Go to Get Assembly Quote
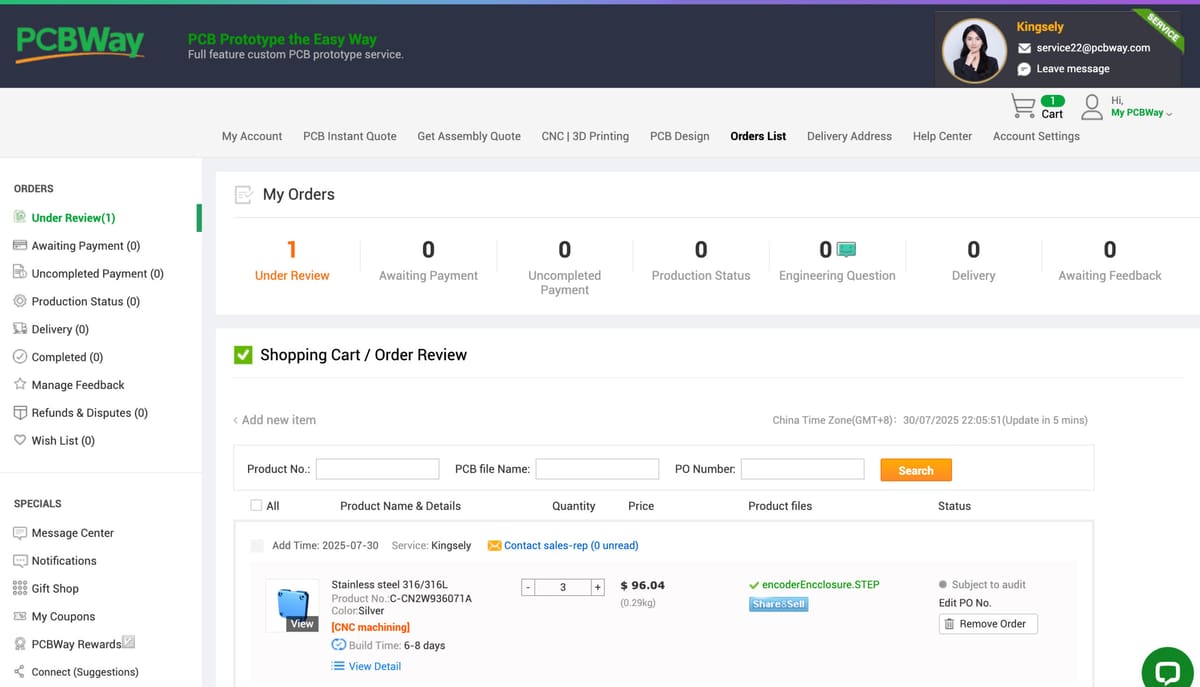 [469, 136]
